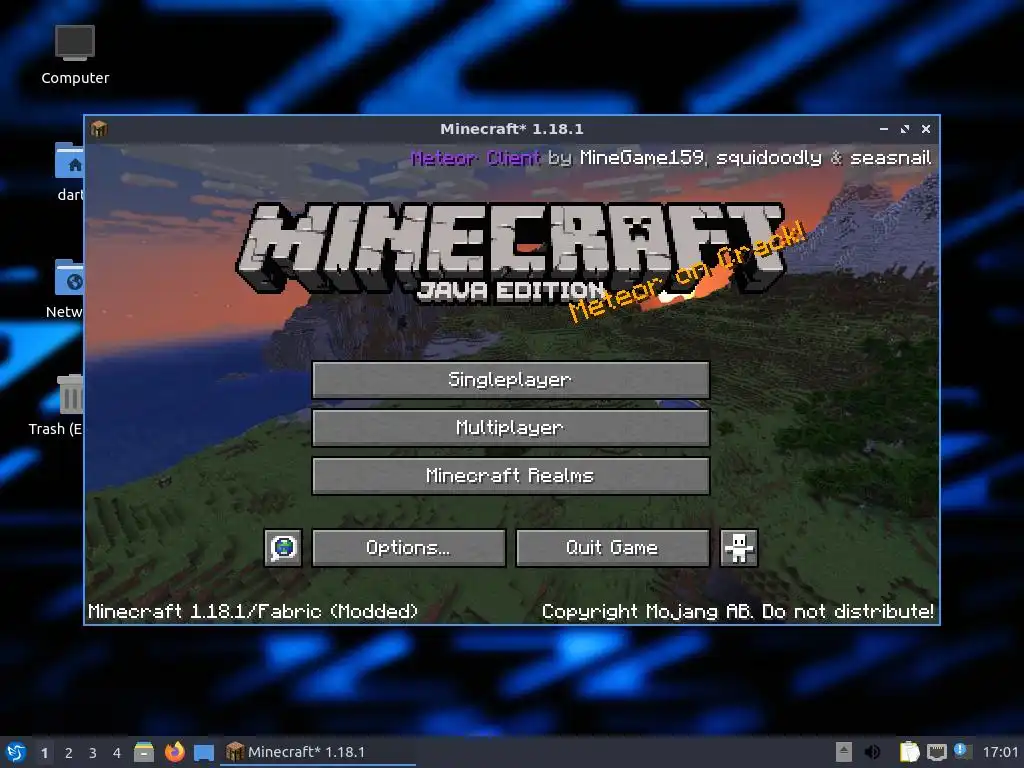Click the removable media tray icon
1024x768 pixels.
pos(844,752)
